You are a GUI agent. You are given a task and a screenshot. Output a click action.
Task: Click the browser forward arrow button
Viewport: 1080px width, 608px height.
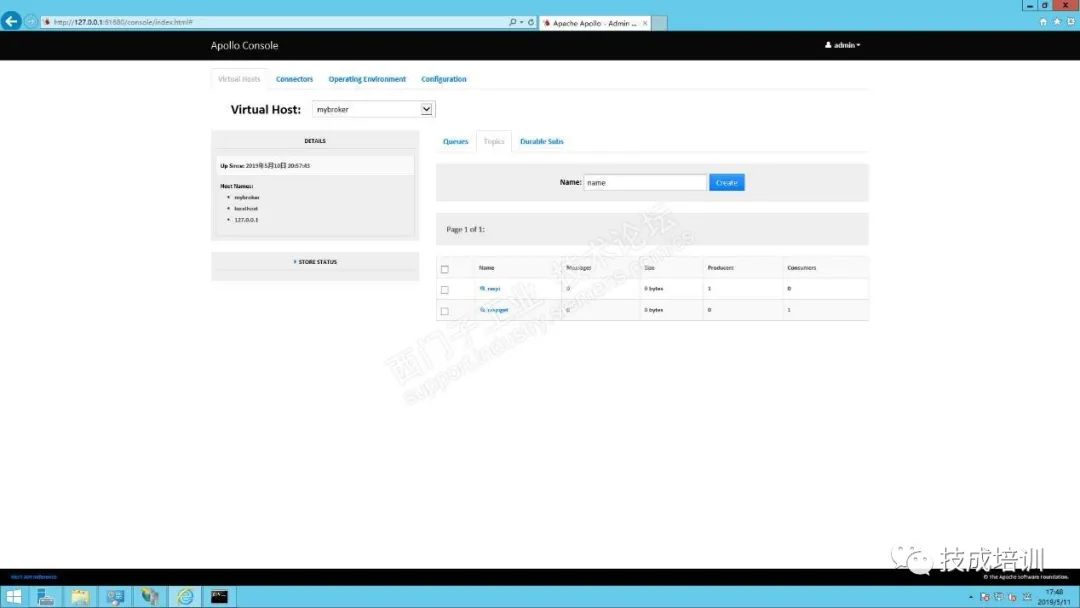point(31,22)
